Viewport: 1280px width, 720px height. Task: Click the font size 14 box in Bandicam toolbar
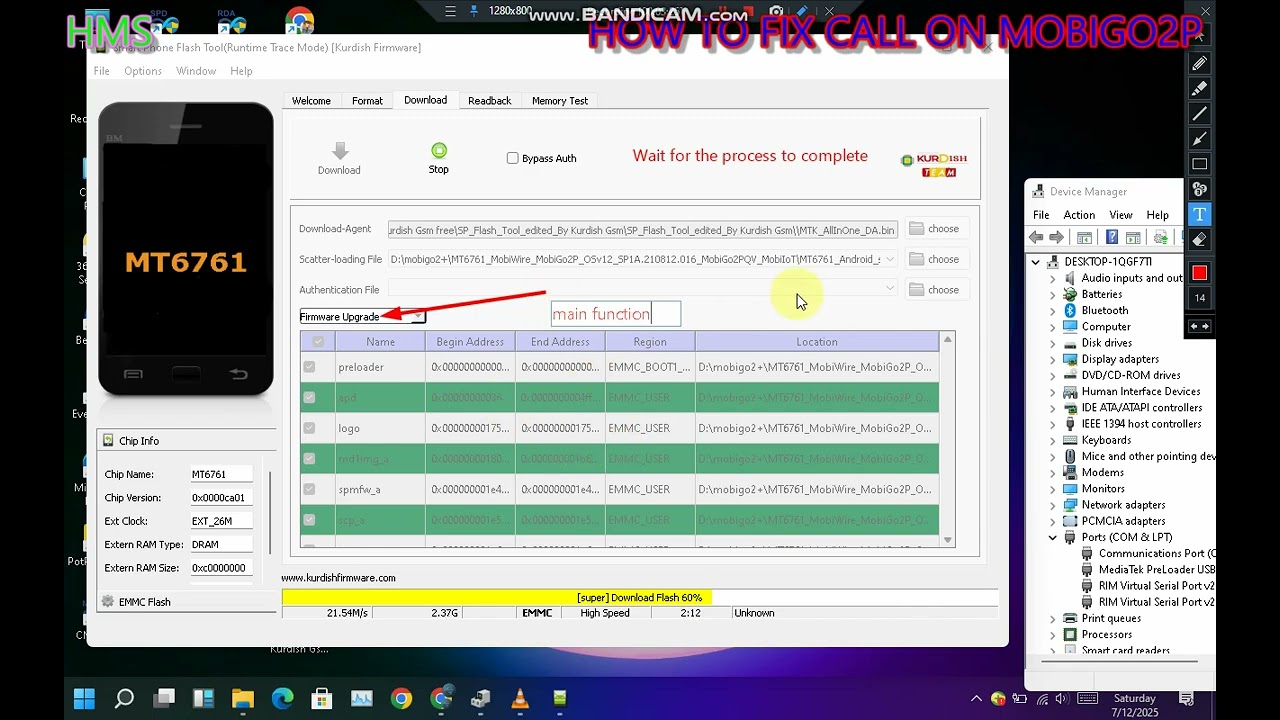[x=1200, y=298]
